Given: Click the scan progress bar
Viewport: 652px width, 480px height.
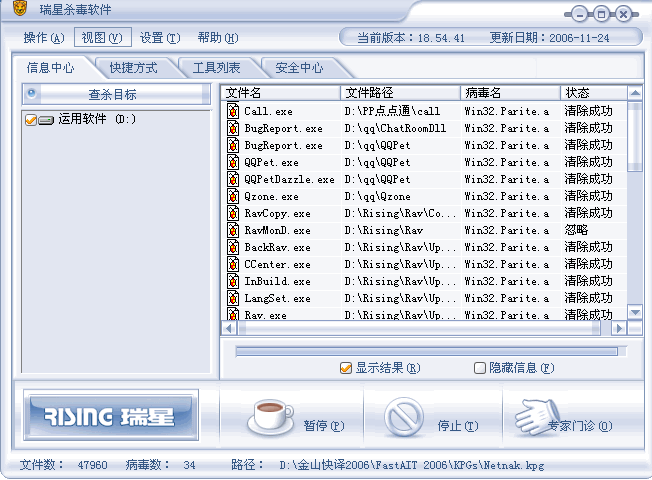Looking at the screenshot, I should click(430, 352).
